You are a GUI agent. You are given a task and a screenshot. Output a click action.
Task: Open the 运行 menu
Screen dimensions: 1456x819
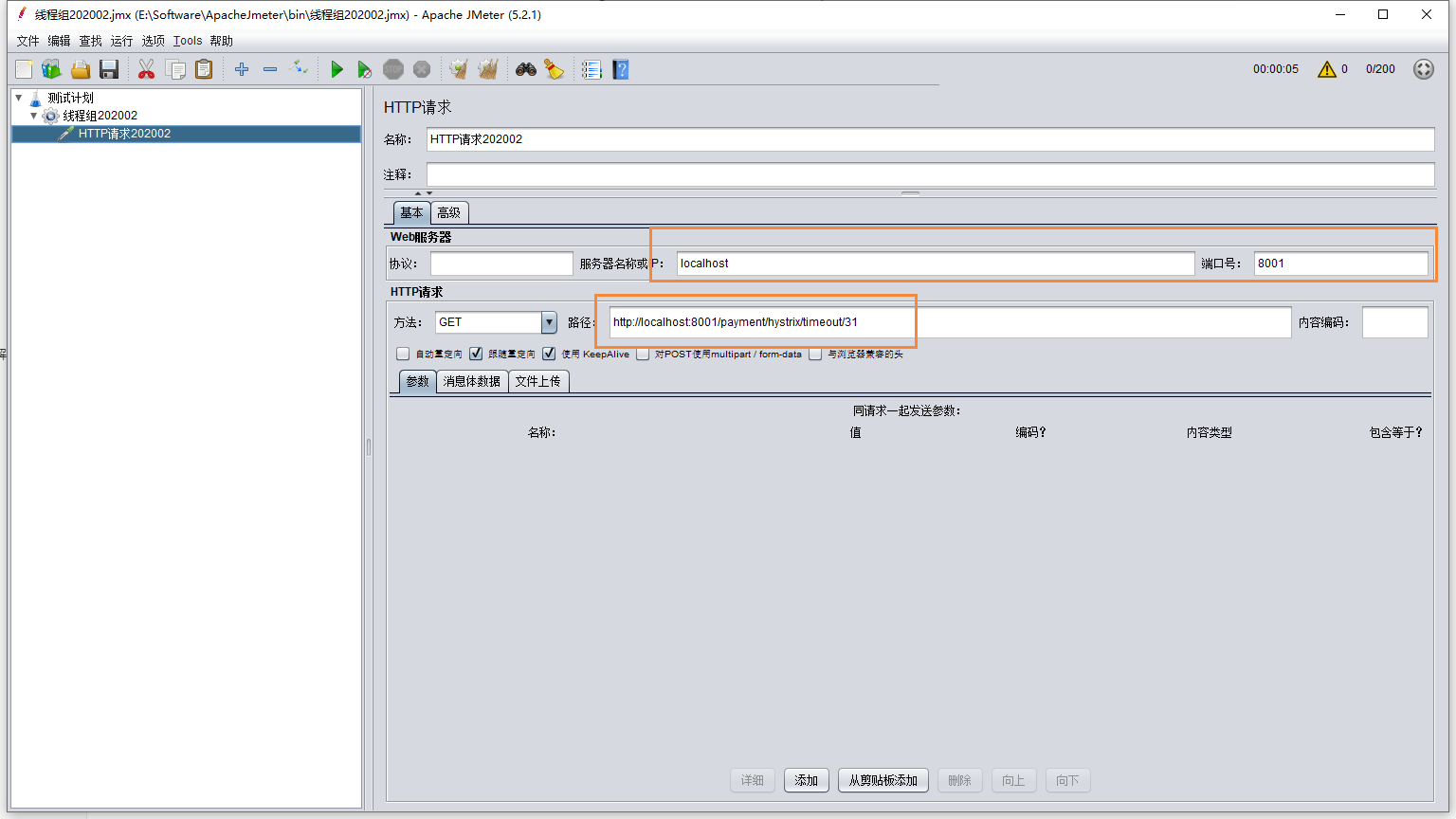click(x=121, y=41)
